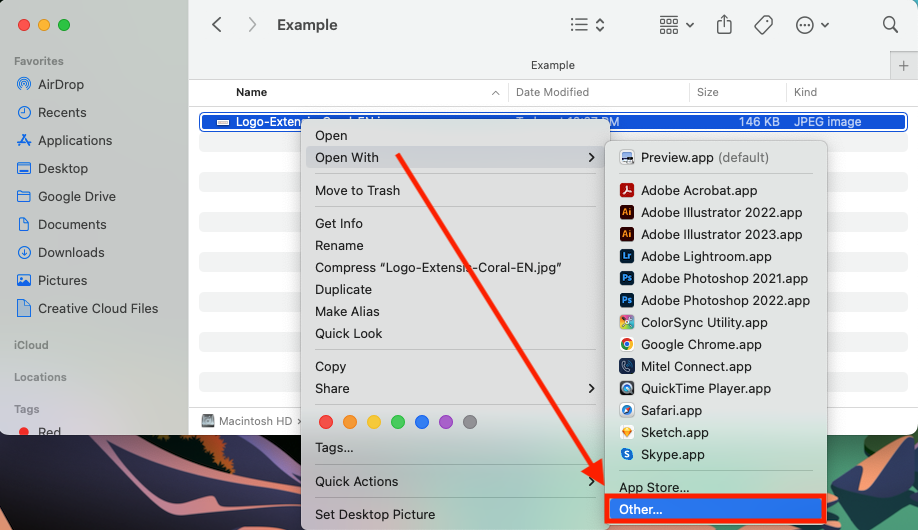Open the Search magnifier in Finder
The height and width of the screenshot is (530, 918).
(890, 25)
